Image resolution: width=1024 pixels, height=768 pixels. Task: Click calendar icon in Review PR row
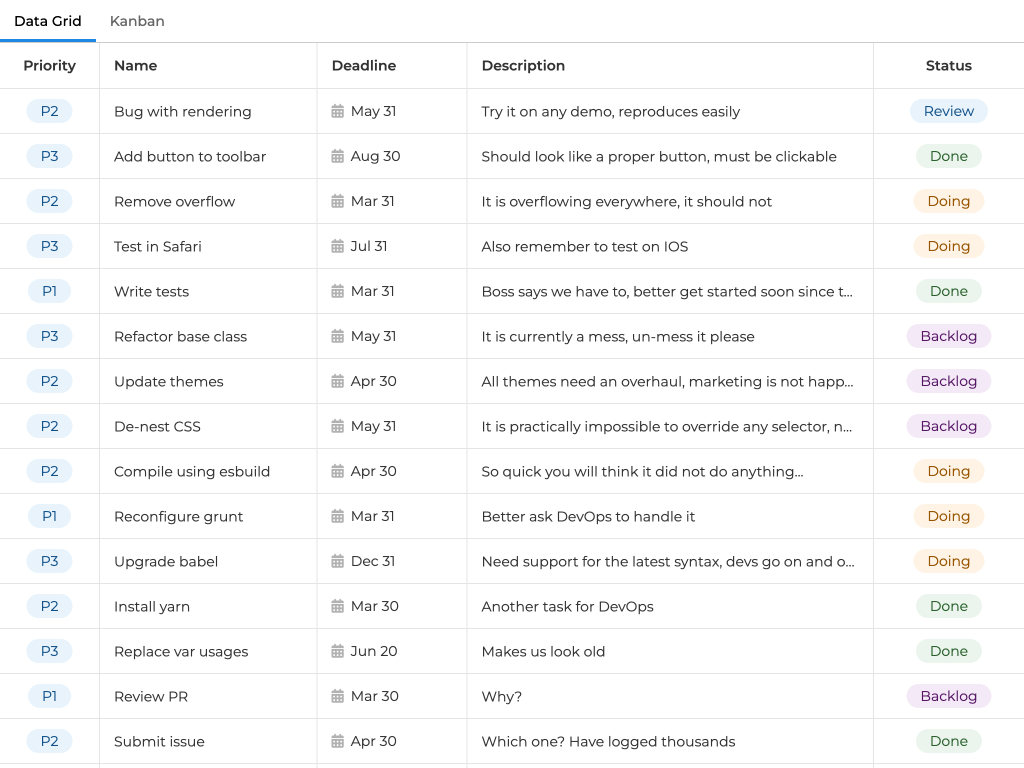pos(338,696)
